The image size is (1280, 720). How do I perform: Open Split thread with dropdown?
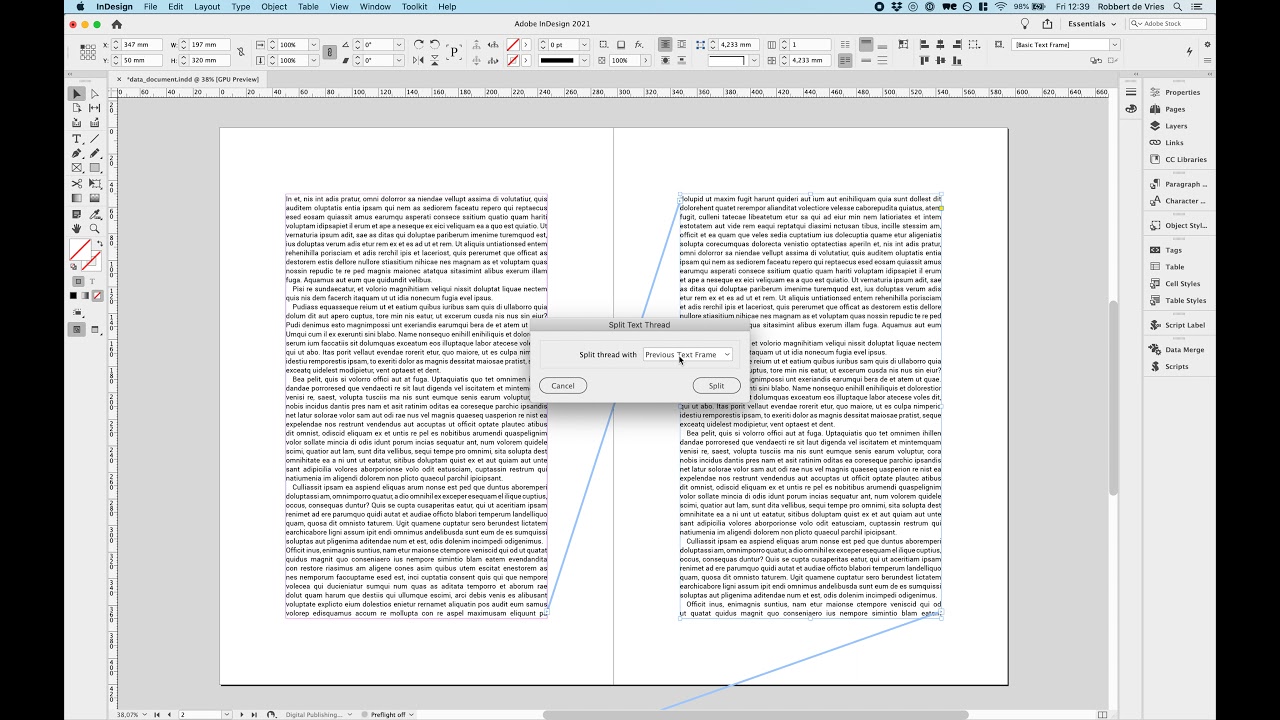688,355
